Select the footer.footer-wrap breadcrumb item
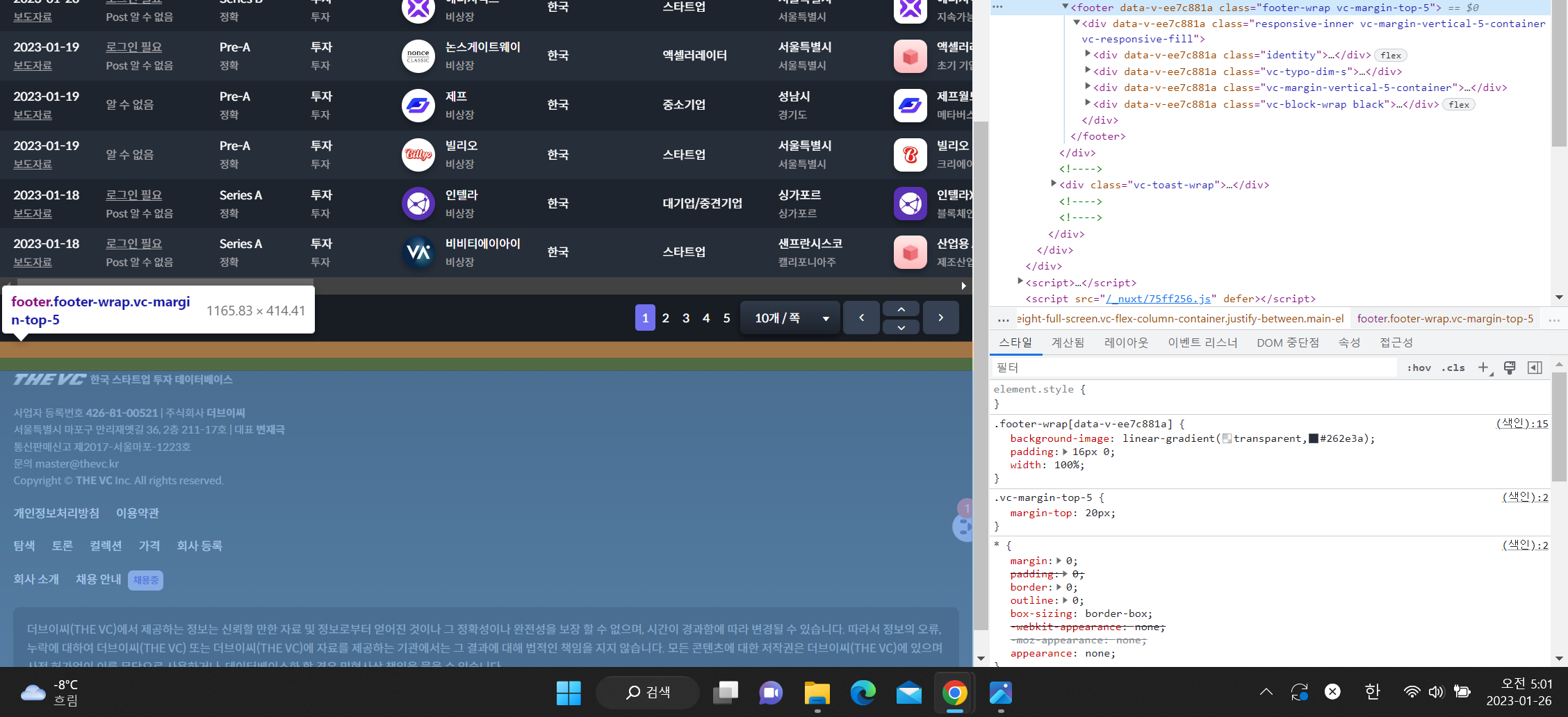The height and width of the screenshot is (717, 1568). 1444,319
